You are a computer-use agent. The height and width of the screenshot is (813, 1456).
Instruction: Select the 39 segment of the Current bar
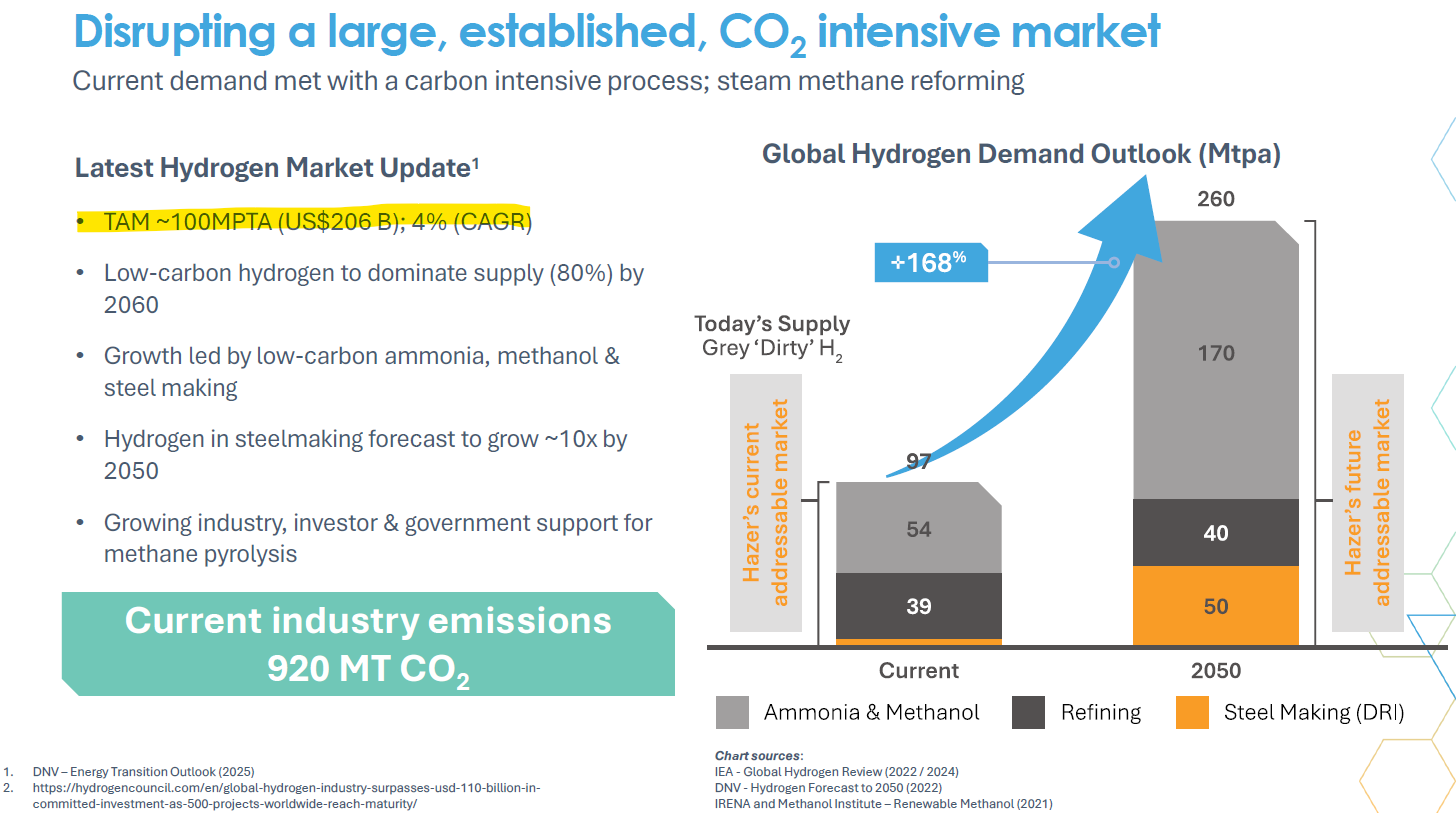[918, 606]
